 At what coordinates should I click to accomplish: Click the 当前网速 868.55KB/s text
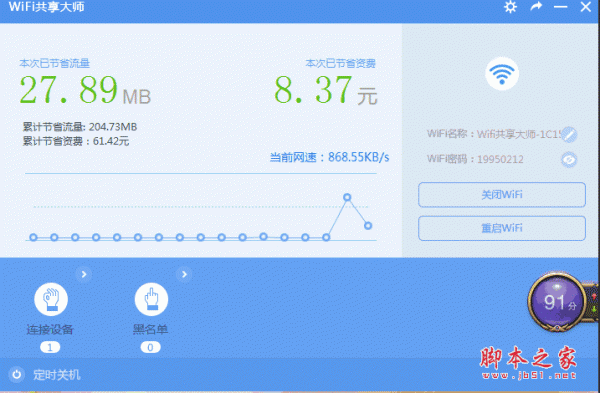coord(329,157)
